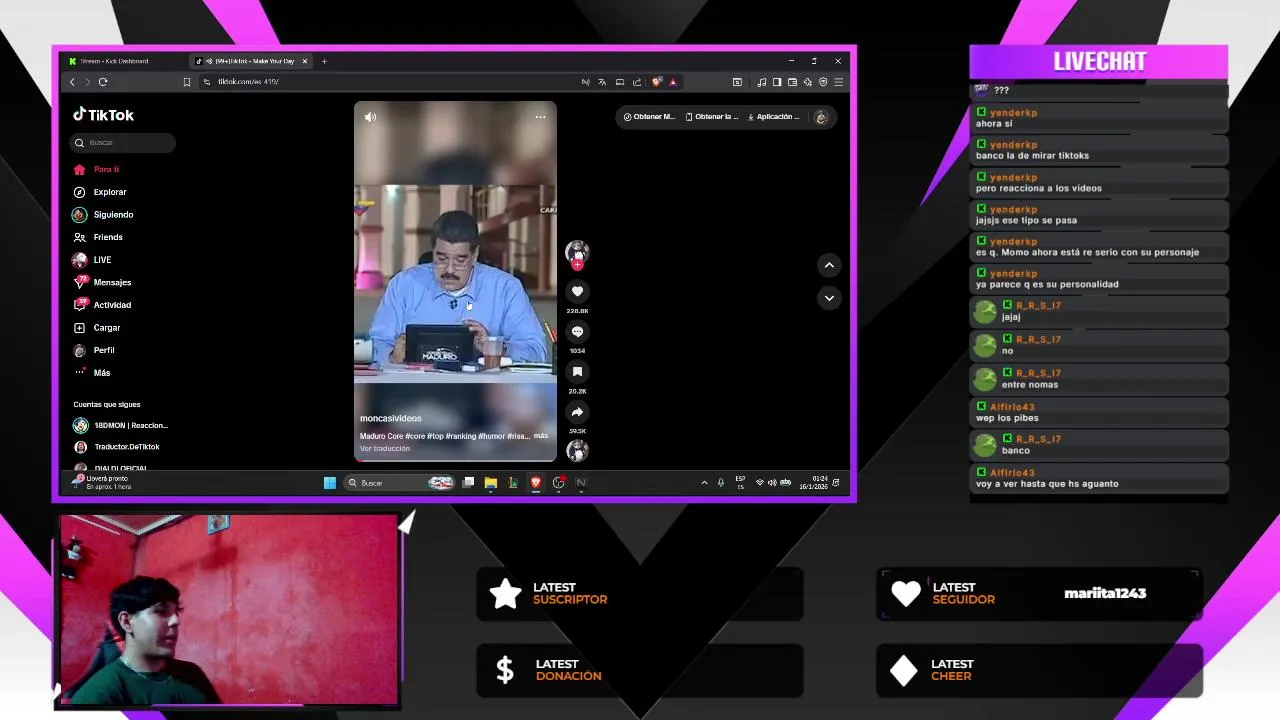
Task: Go back in the browser
Action: [x=72, y=82]
